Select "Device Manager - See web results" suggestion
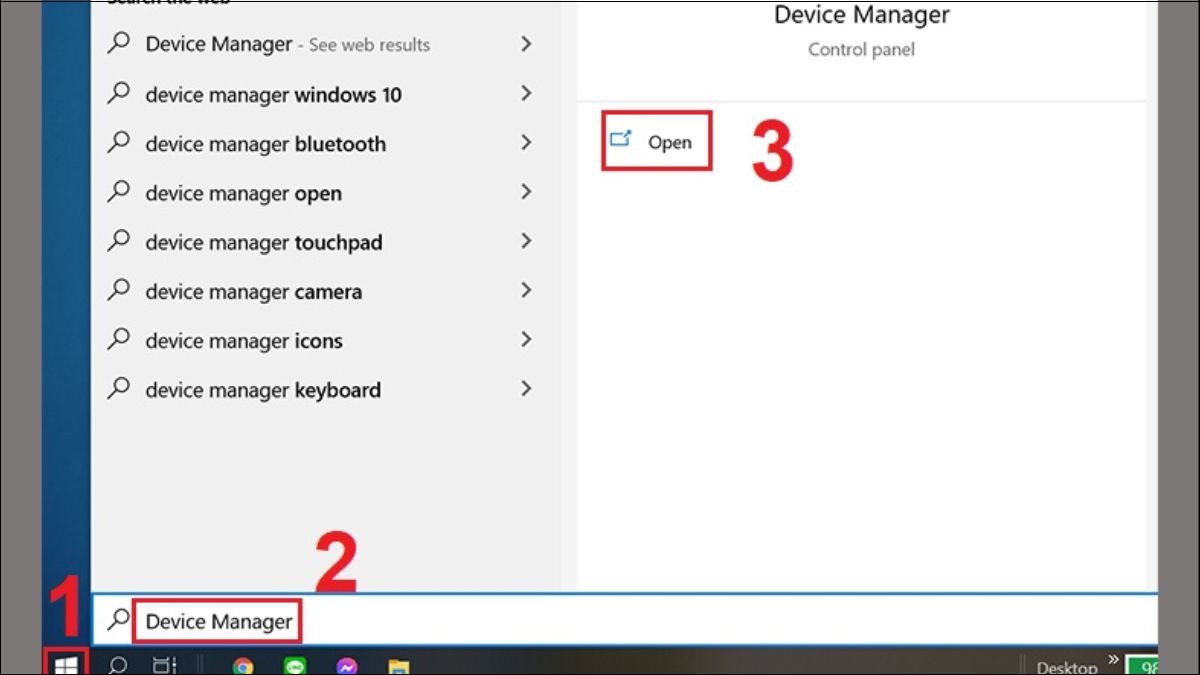The image size is (1200, 675). 325,44
